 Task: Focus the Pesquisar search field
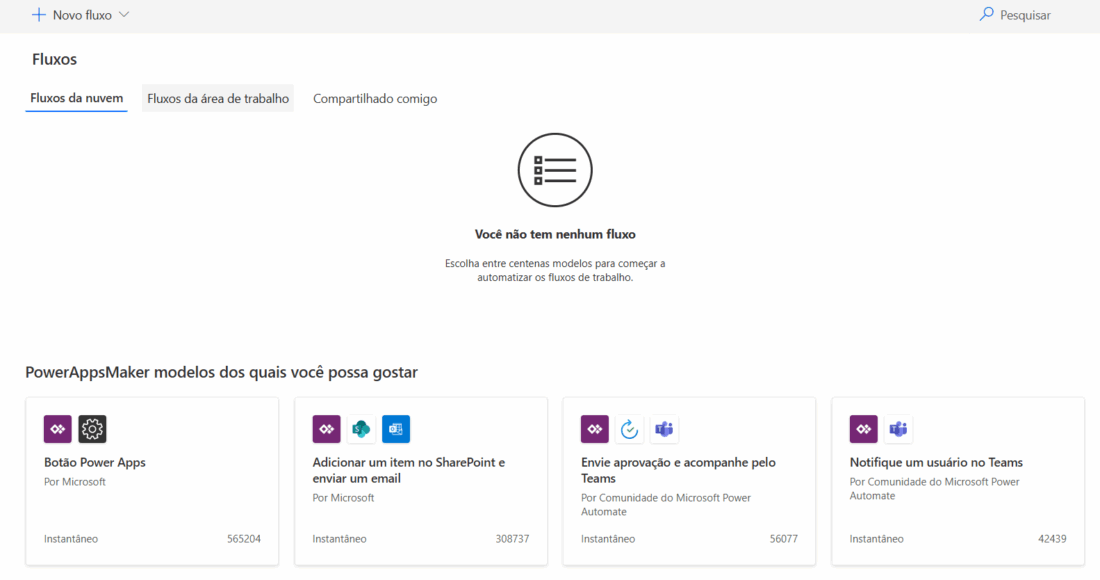click(1015, 15)
